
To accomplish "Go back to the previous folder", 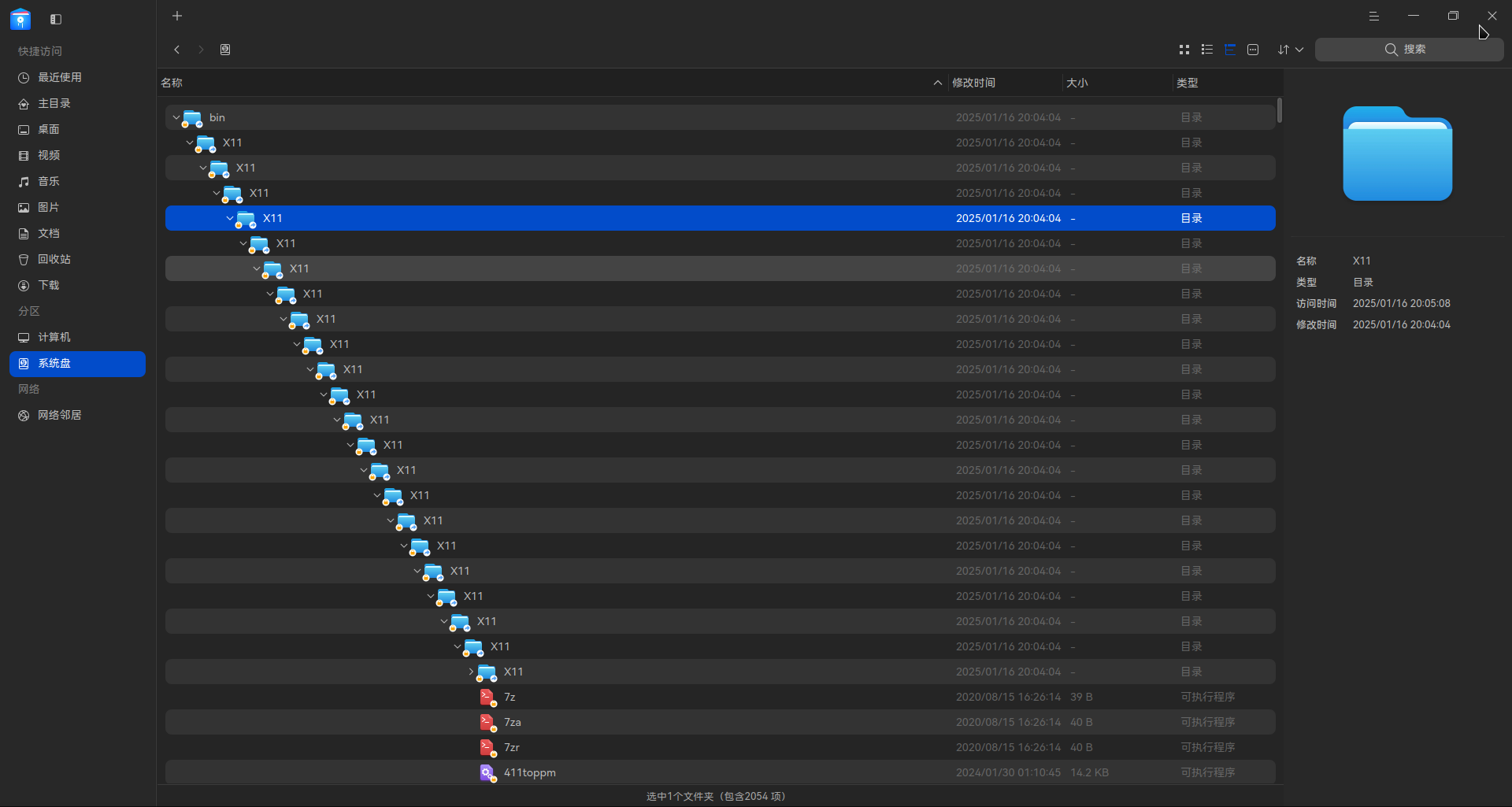I will pyautogui.click(x=177, y=50).
